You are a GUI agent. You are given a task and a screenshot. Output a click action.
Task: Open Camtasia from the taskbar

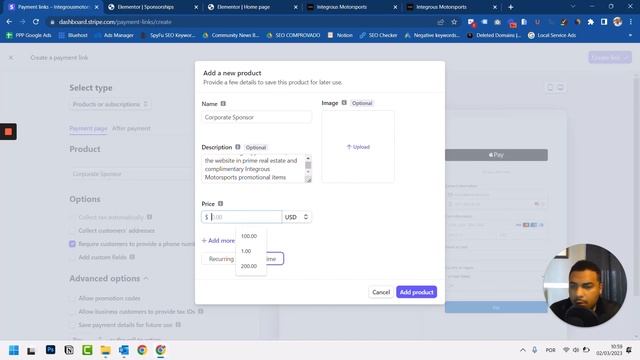(87, 350)
